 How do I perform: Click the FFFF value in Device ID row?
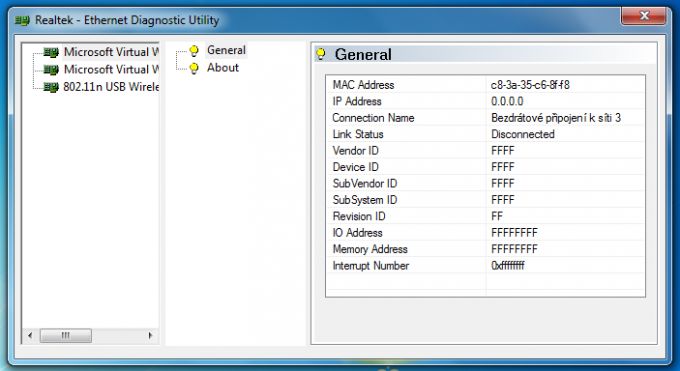click(x=503, y=167)
